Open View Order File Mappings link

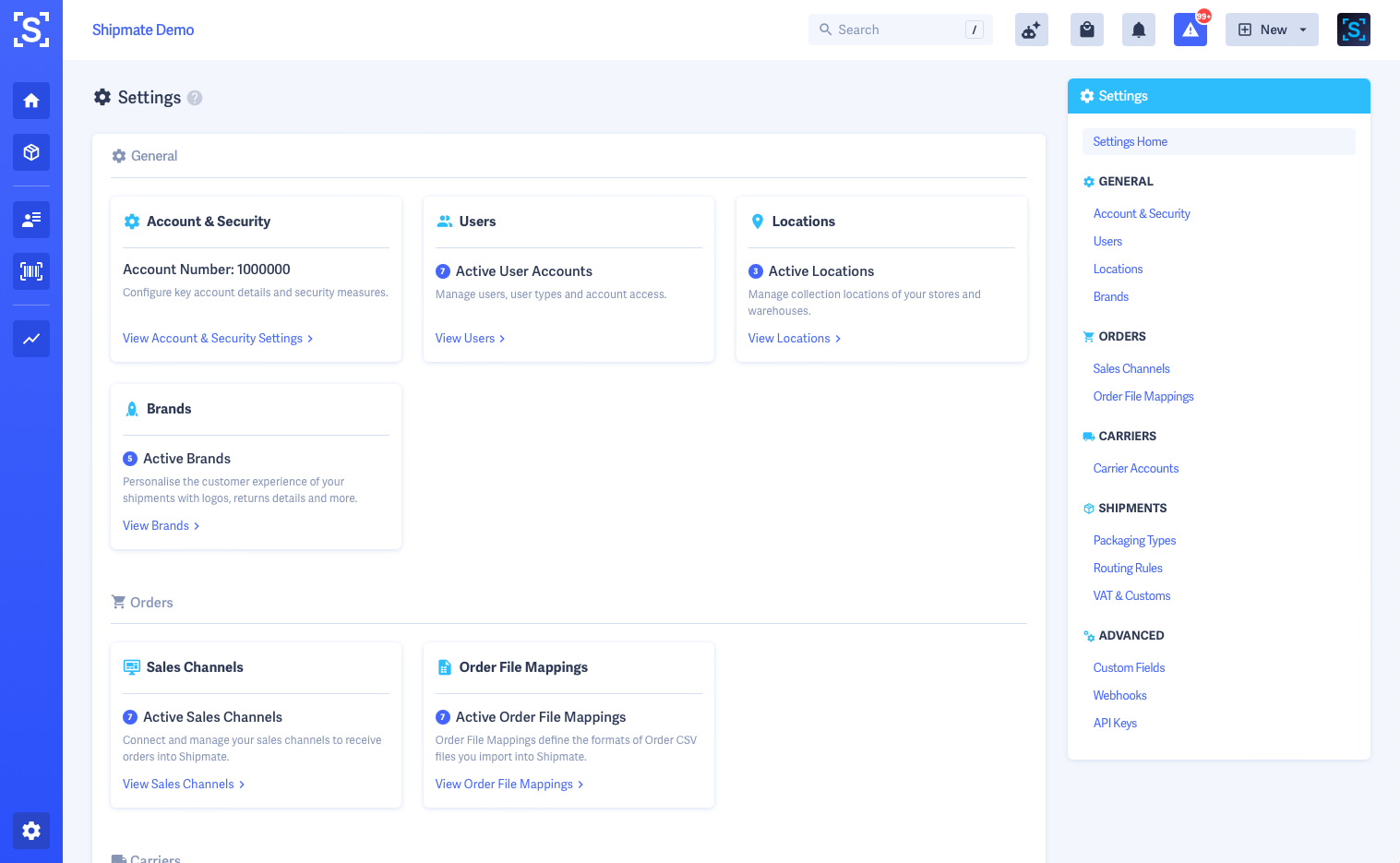click(509, 785)
